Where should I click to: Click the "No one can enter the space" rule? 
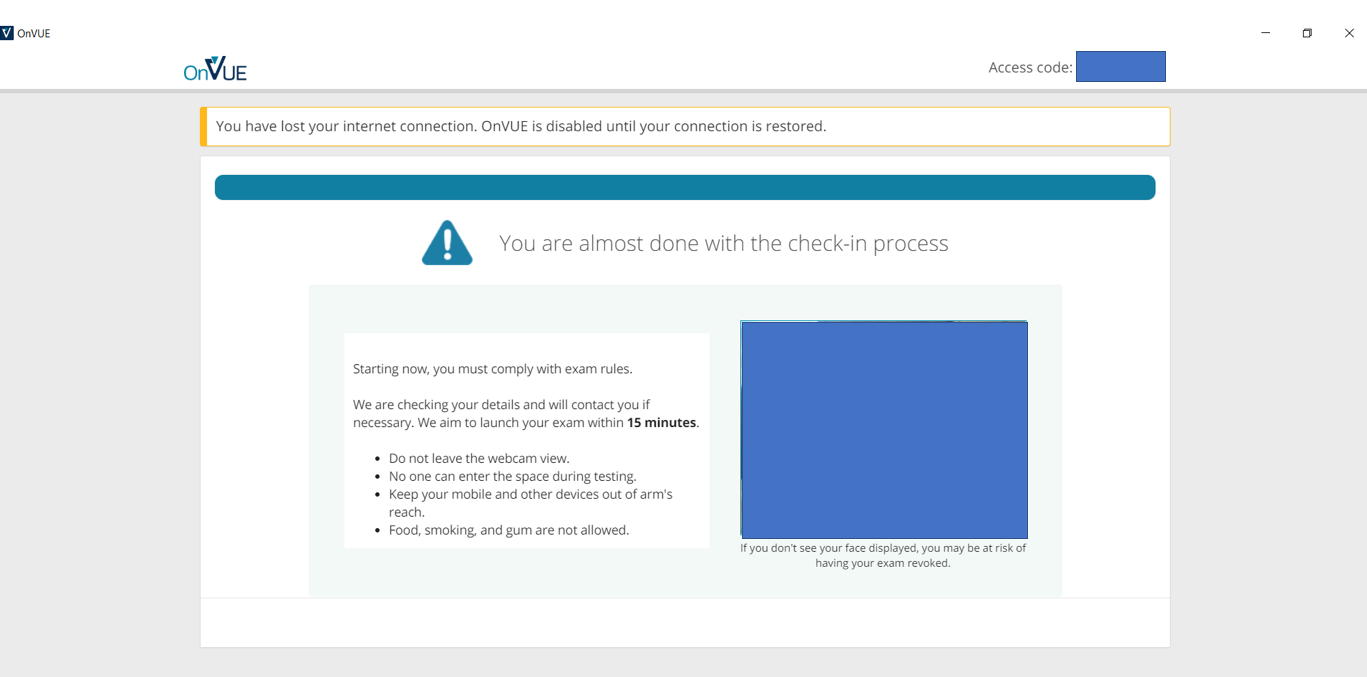tap(512, 476)
